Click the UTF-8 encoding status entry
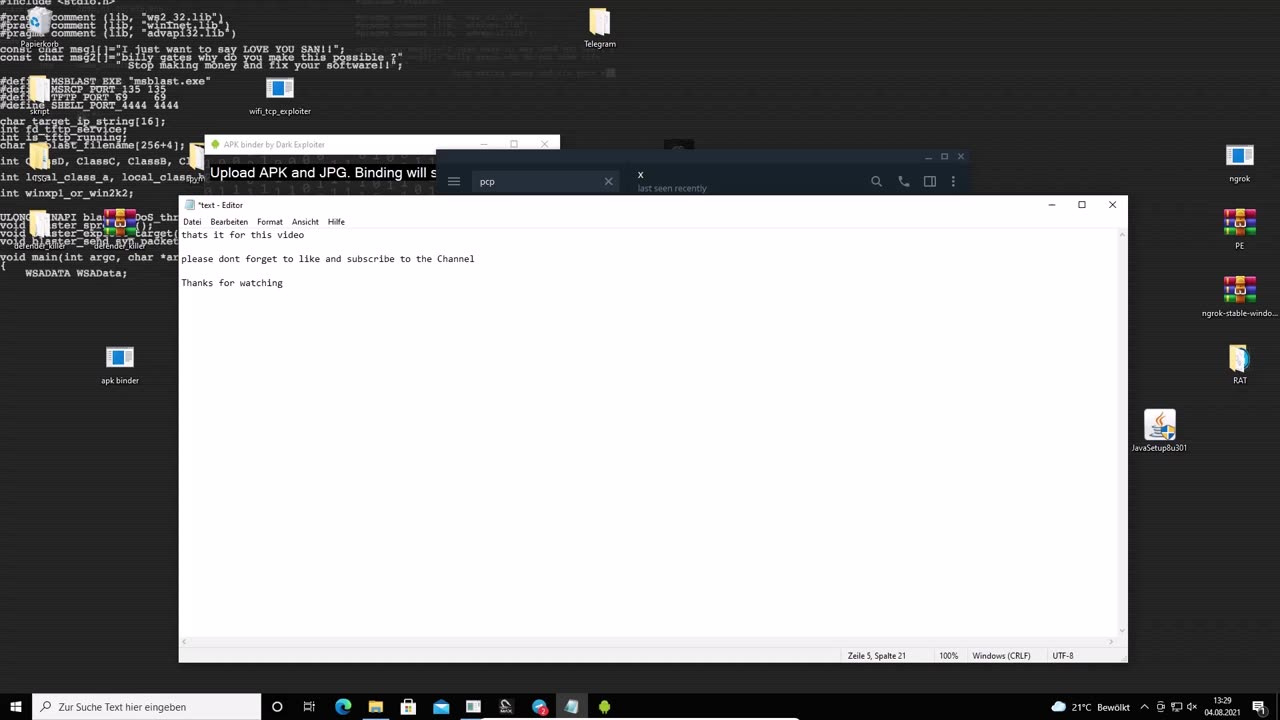The width and height of the screenshot is (1280, 720). (1063, 656)
